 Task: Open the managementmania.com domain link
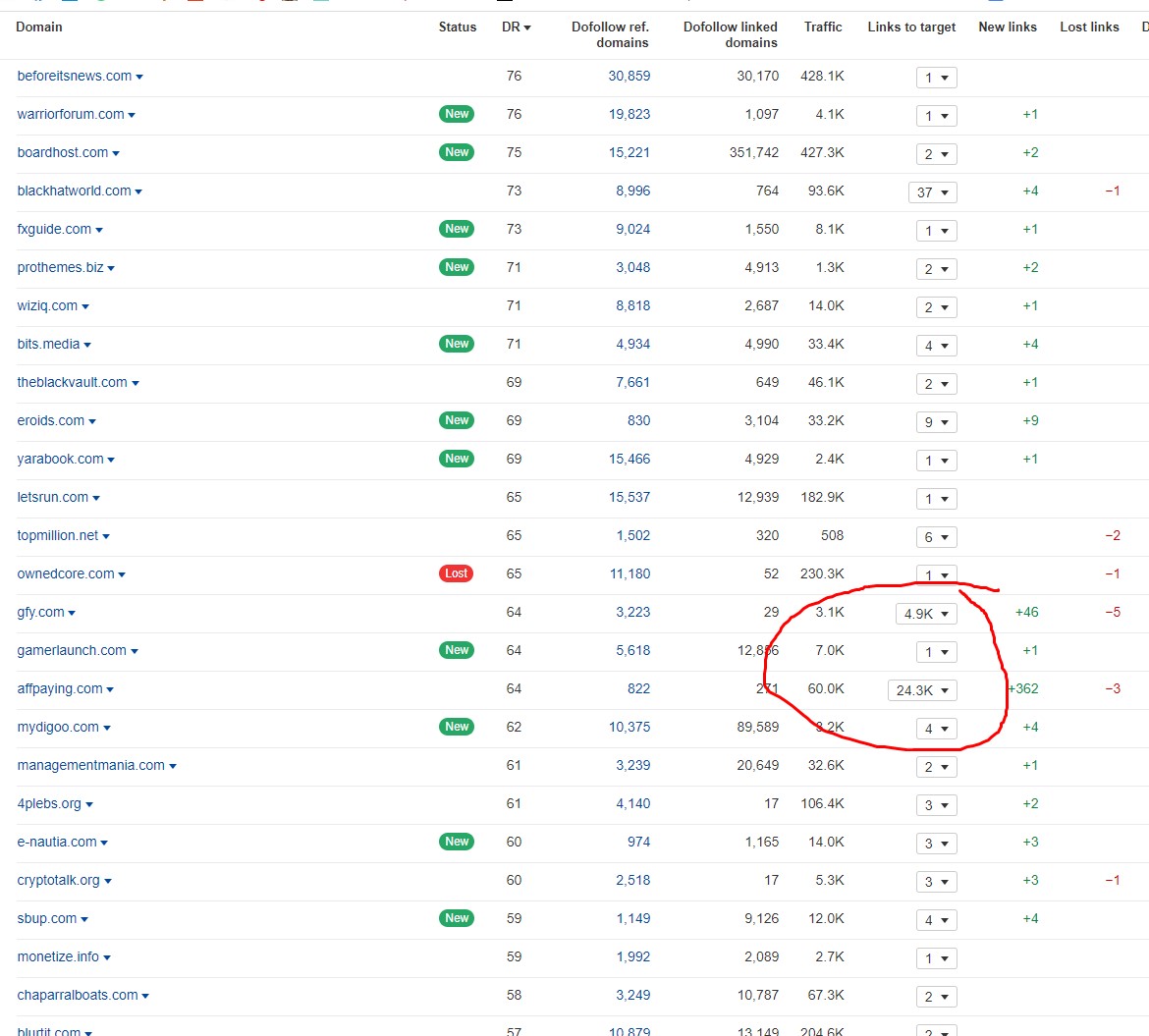(x=91, y=766)
